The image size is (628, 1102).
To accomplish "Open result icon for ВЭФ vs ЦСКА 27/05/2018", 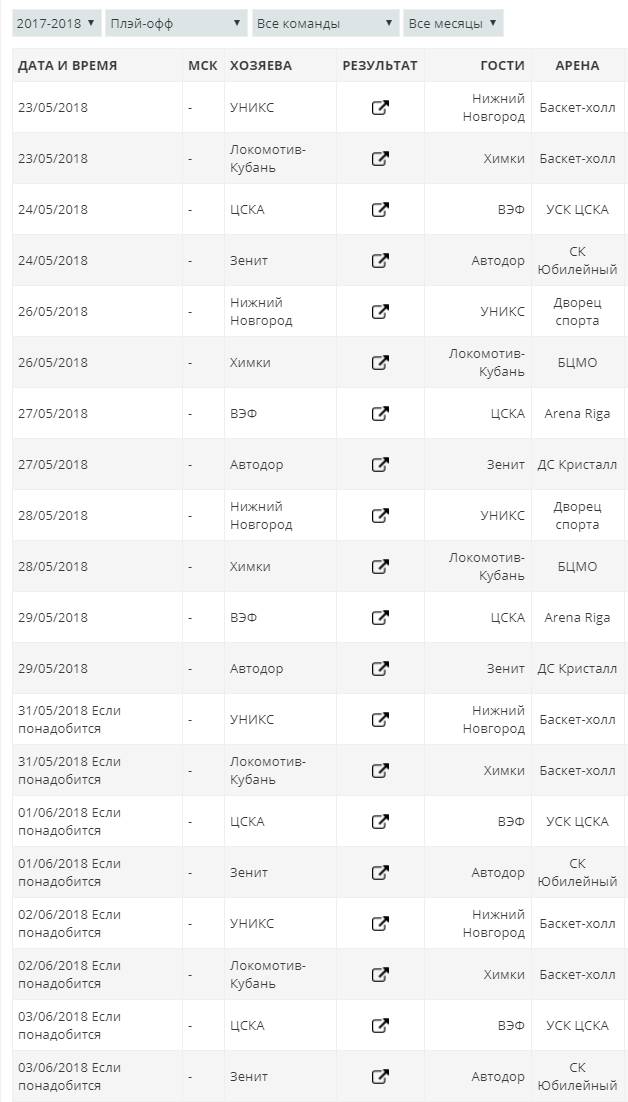I will click(380, 414).
